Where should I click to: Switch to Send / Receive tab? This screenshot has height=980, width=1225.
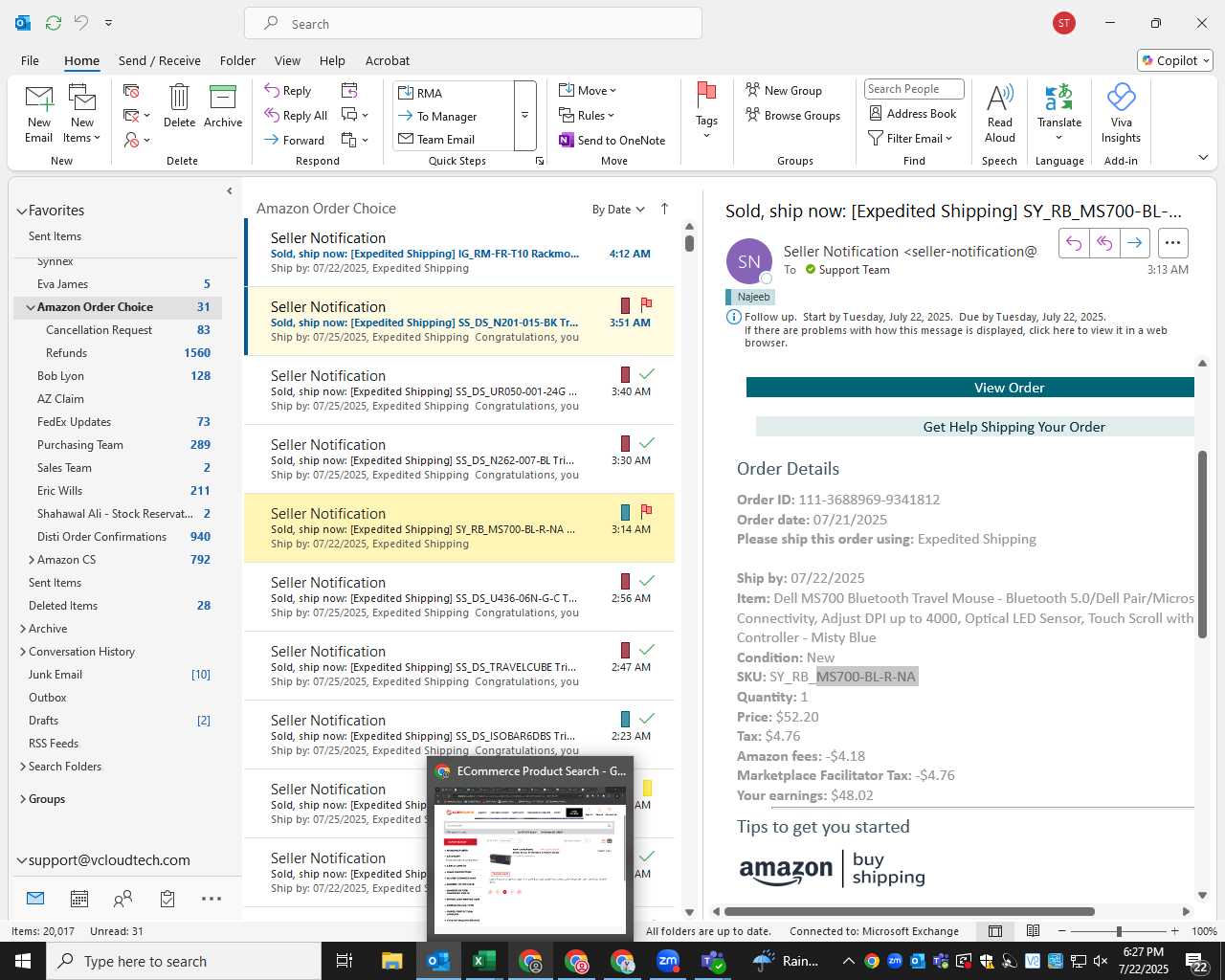(x=160, y=60)
